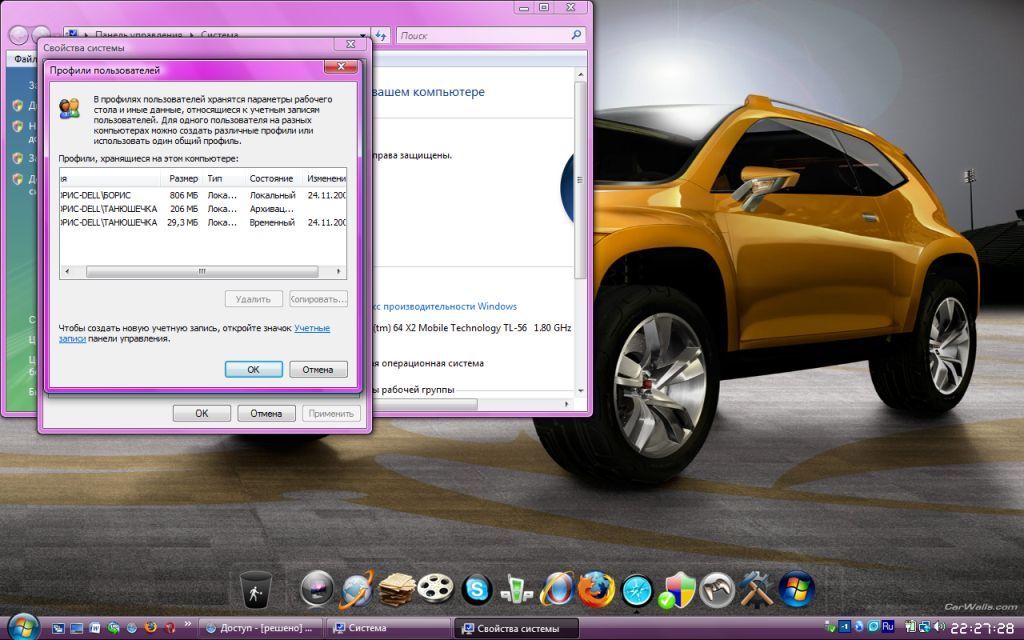Click the Windows flag orb in dock
The height and width of the screenshot is (640, 1024).
click(x=797, y=590)
